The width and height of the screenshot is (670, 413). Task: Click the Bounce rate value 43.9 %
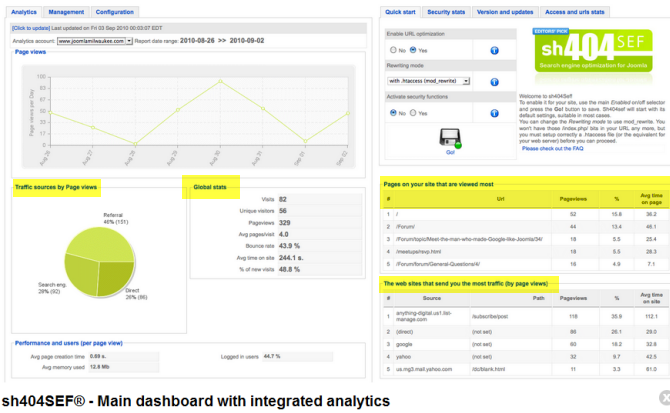pyautogui.click(x=289, y=246)
